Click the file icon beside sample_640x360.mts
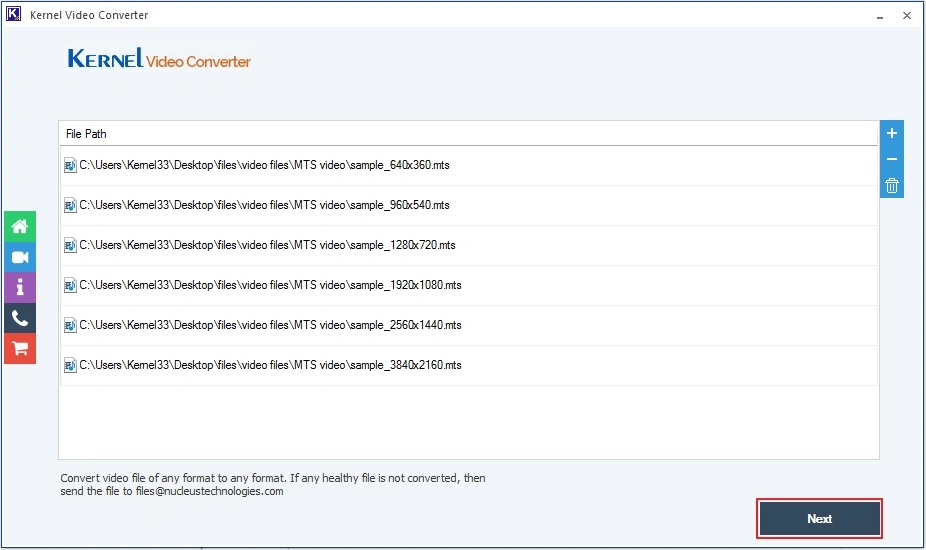This screenshot has width=926, height=550. (x=70, y=165)
